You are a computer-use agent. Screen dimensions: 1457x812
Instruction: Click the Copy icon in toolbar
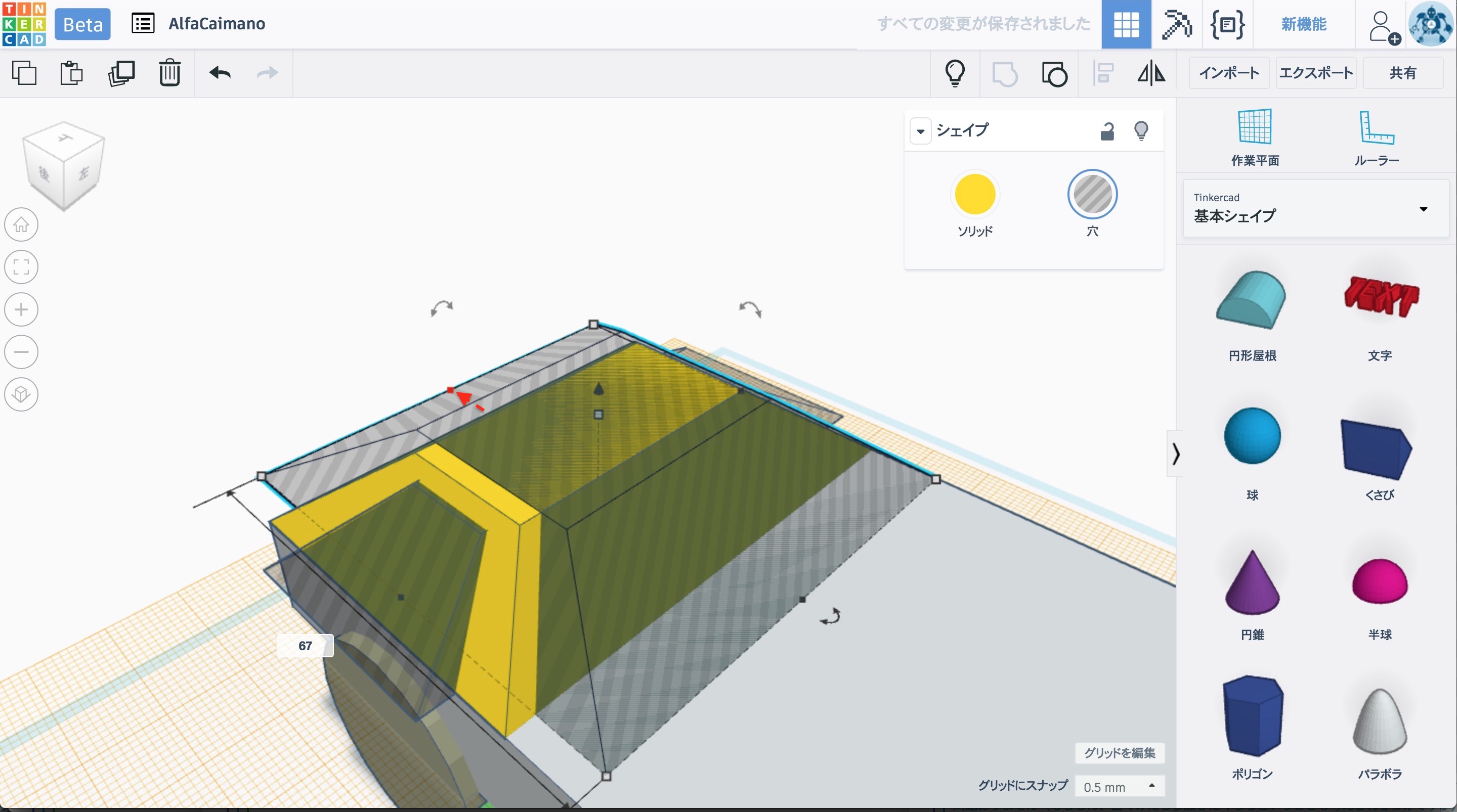pos(24,73)
